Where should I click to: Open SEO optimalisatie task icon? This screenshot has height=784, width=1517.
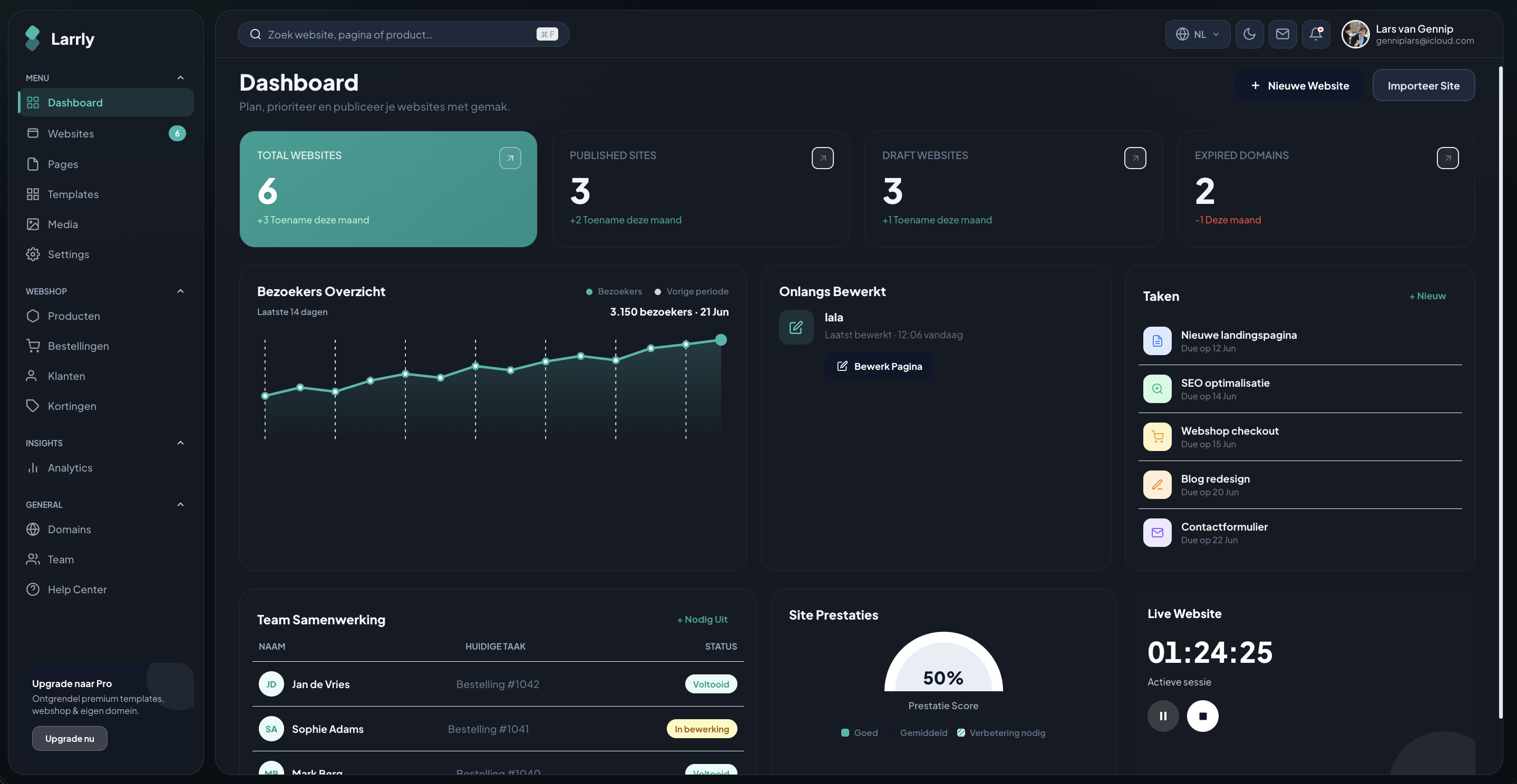[1157, 389]
